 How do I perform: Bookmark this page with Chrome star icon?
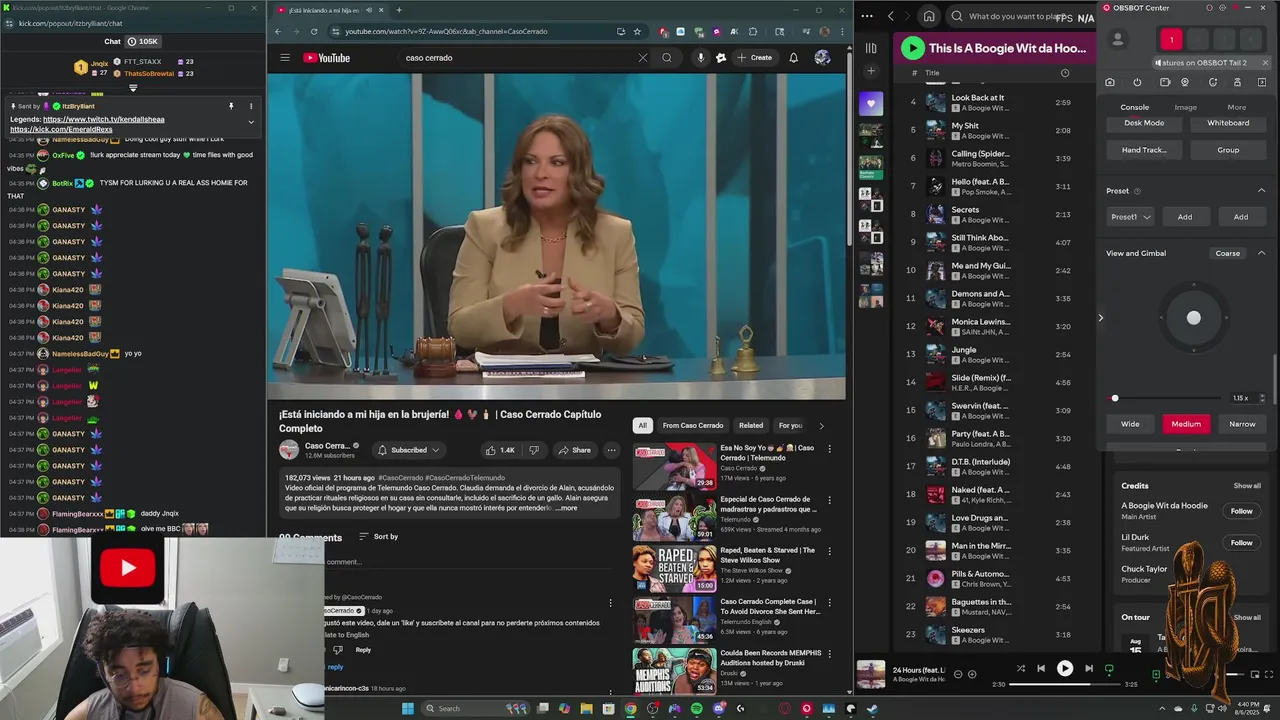click(637, 31)
